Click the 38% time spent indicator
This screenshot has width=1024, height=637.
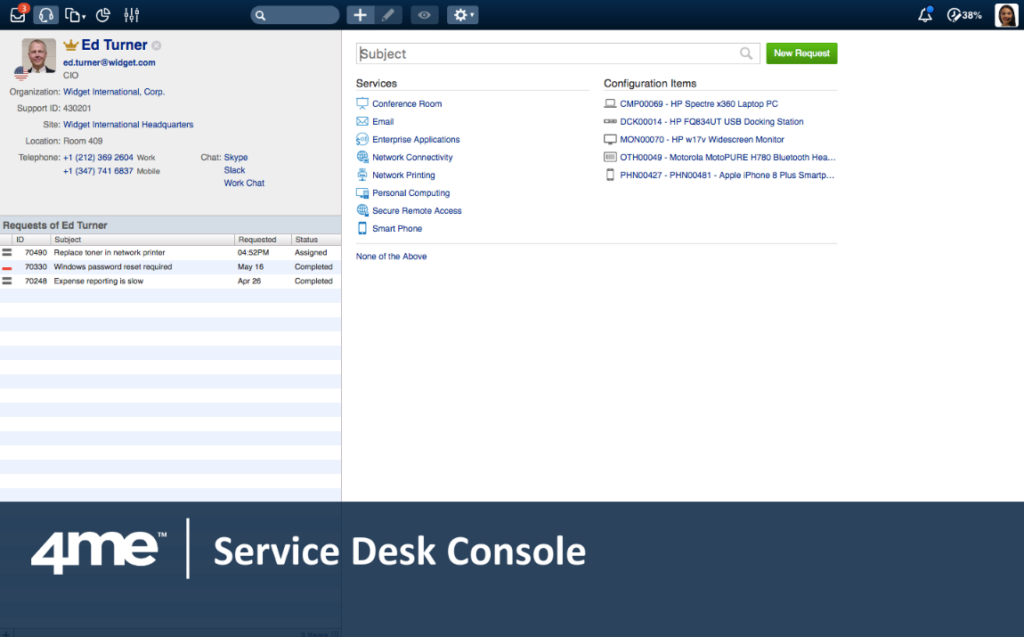(x=963, y=14)
